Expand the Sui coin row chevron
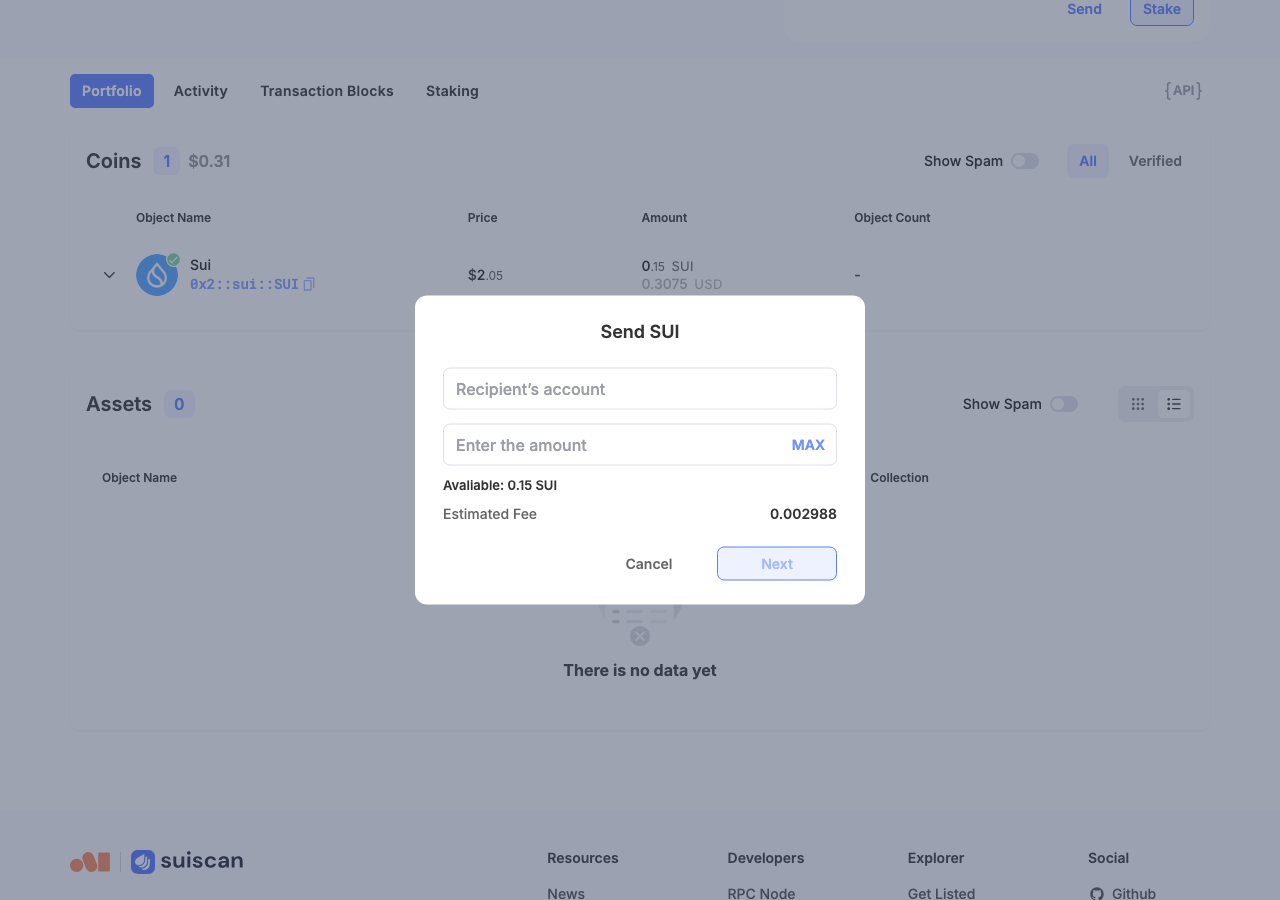 pyautogui.click(x=109, y=275)
